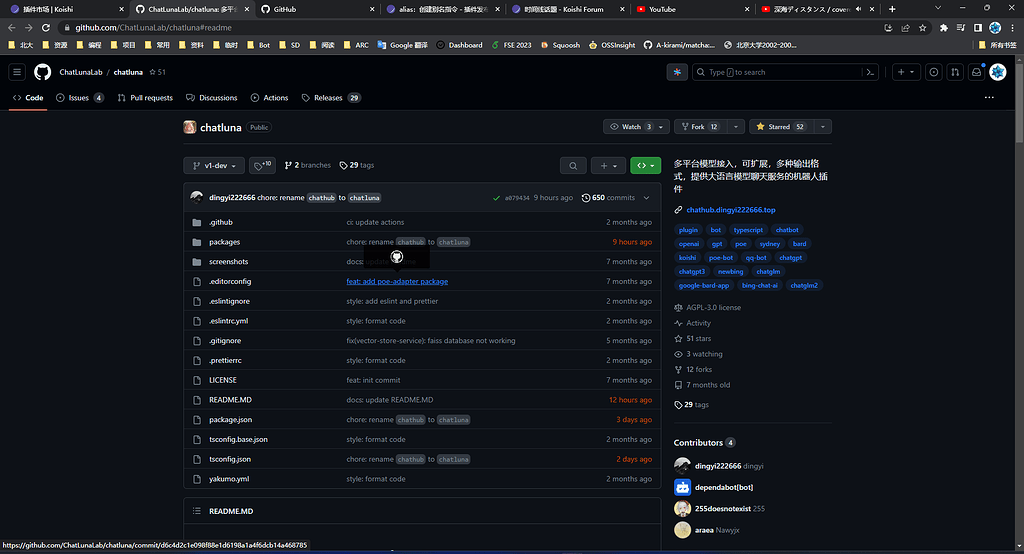Viewport: 1024px width, 554px height.
Task: Expand the Watch options dropdown arrow
Action: click(662, 127)
